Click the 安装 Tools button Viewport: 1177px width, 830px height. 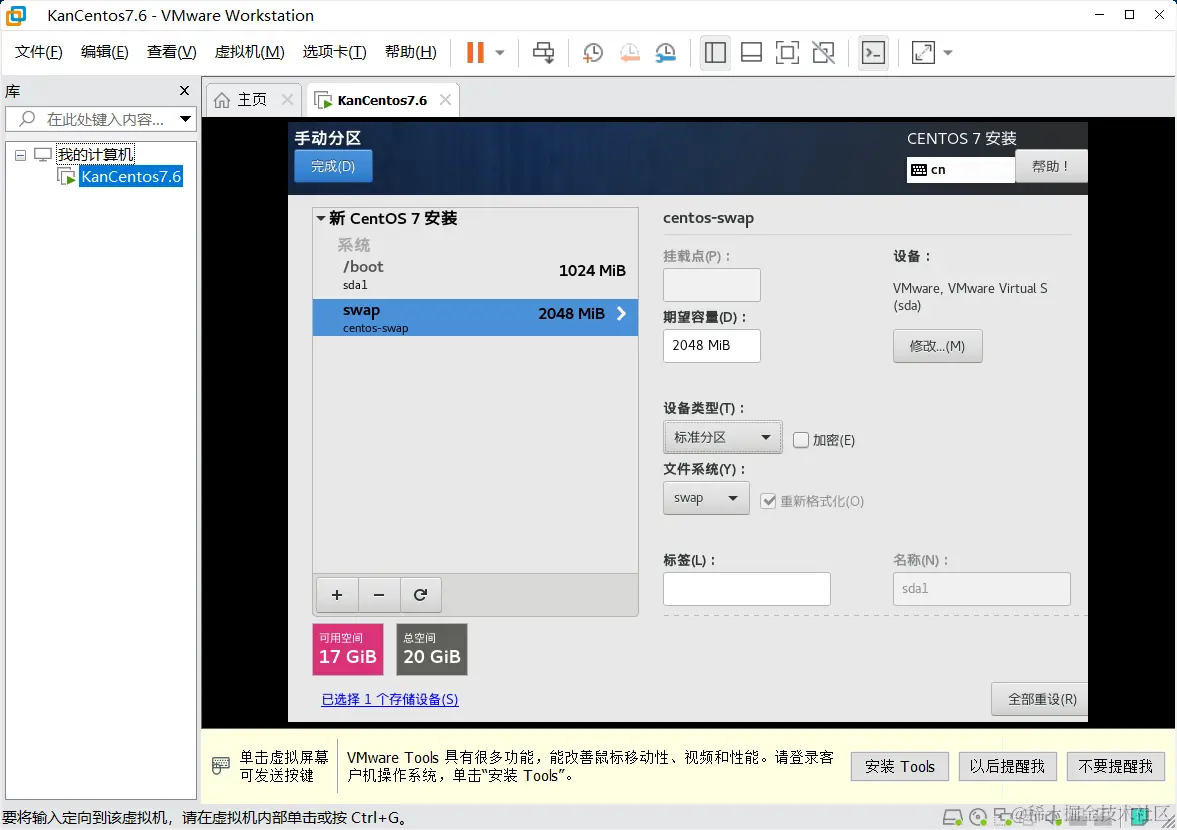pos(898,766)
